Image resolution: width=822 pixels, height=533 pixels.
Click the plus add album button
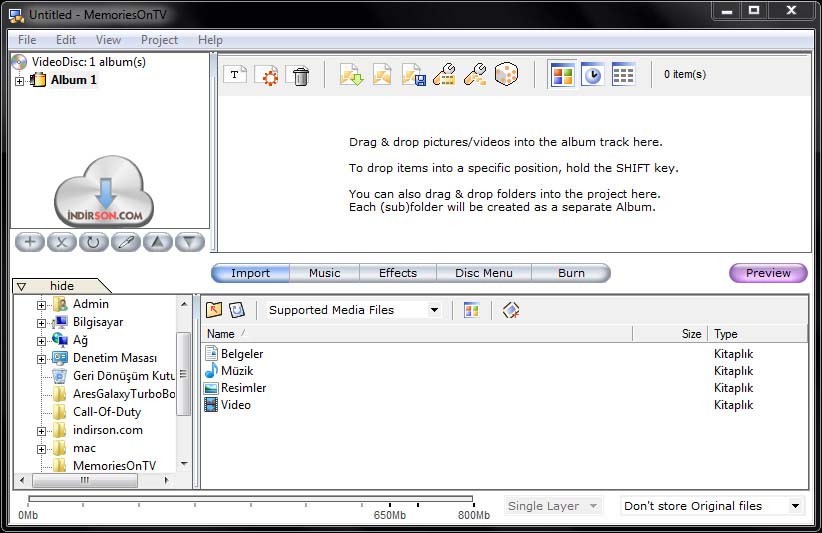[x=30, y=242]
